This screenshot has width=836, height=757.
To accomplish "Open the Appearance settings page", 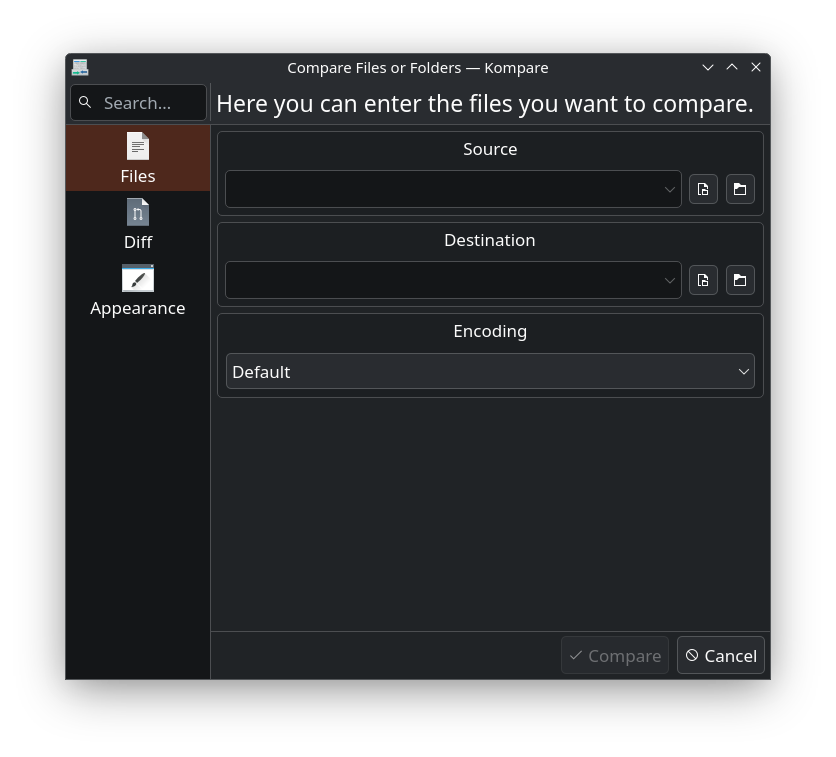I will 137,290.
